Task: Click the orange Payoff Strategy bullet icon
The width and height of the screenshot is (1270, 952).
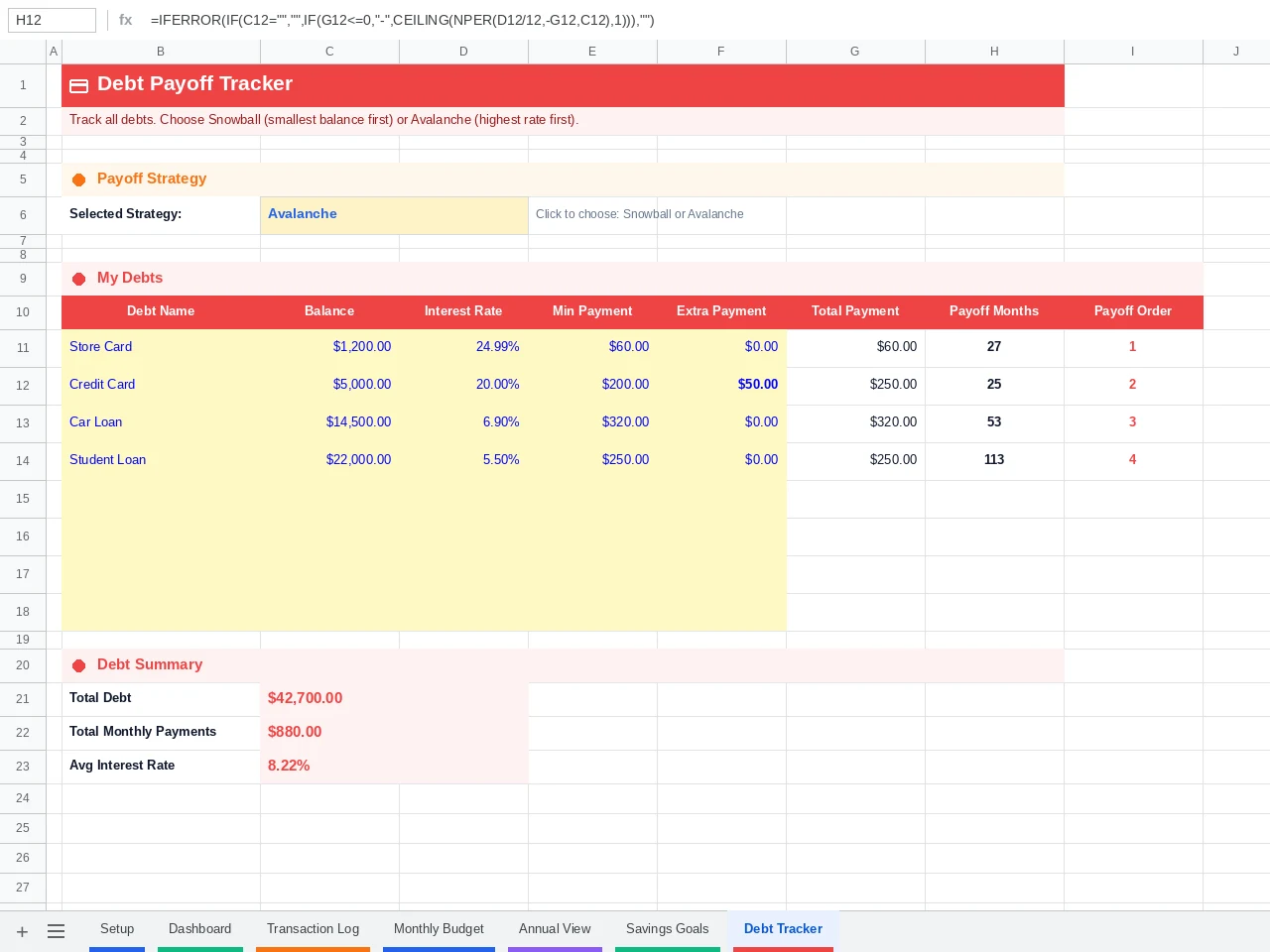Action: [78, 179]
